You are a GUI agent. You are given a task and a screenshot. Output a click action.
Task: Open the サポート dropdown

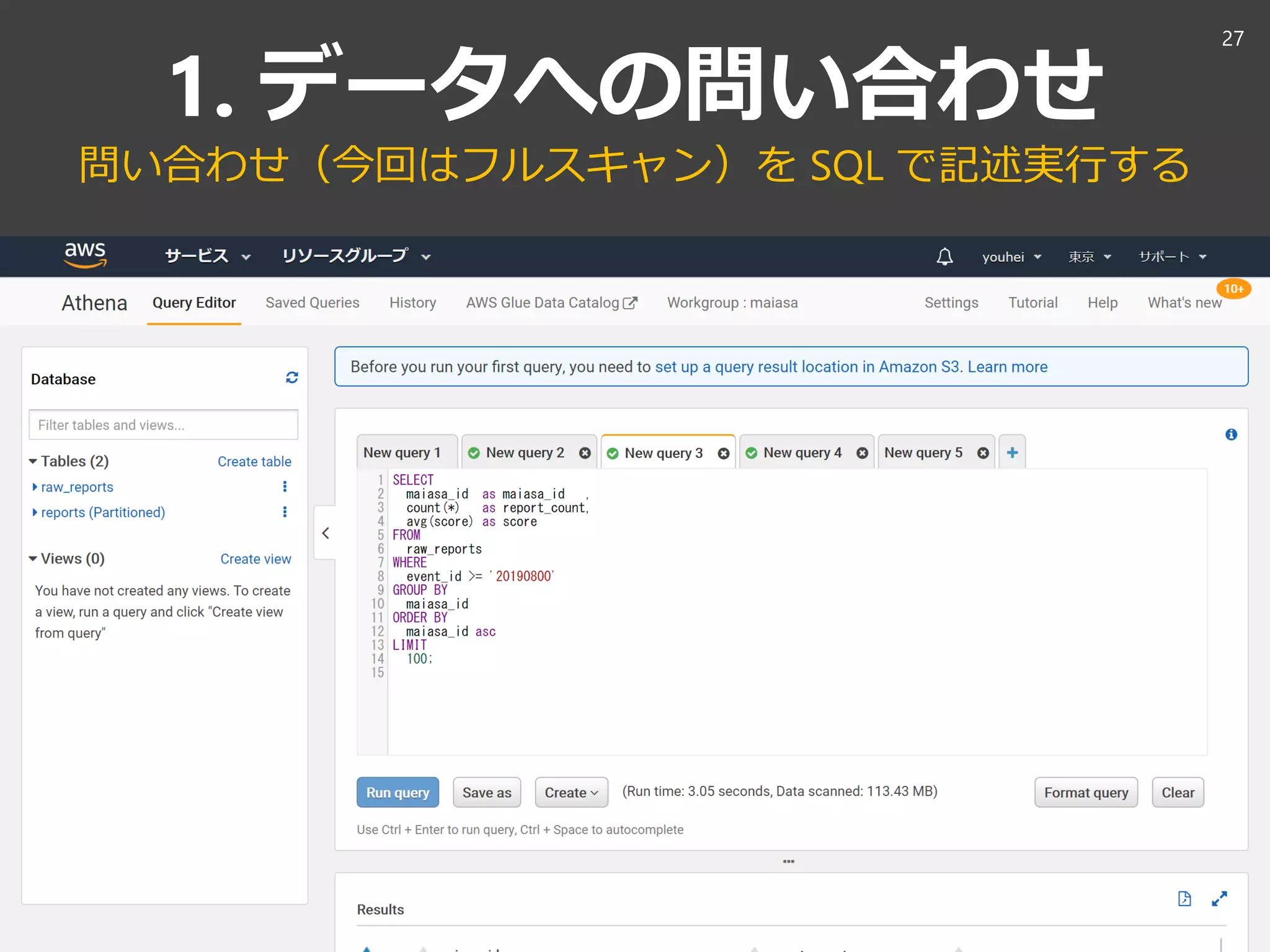pyautogui.click(x=1173, y=257)
